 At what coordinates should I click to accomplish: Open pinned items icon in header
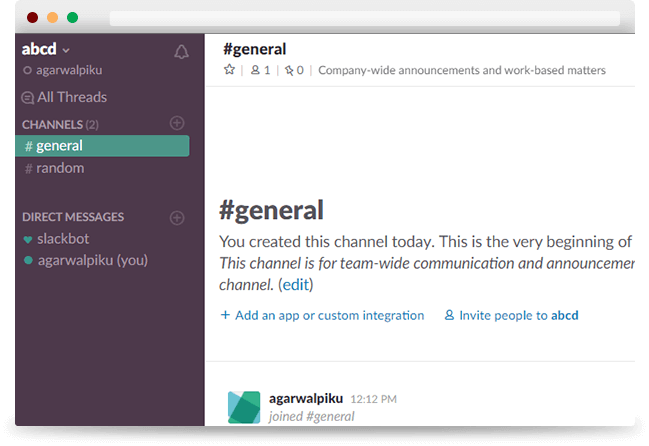coord(289,70)
